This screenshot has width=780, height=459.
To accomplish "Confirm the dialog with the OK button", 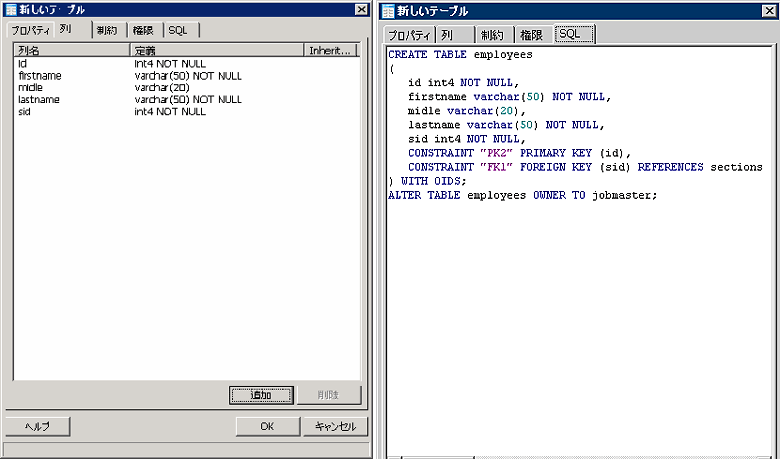I will pyautogui.click(x=266, y=426).
